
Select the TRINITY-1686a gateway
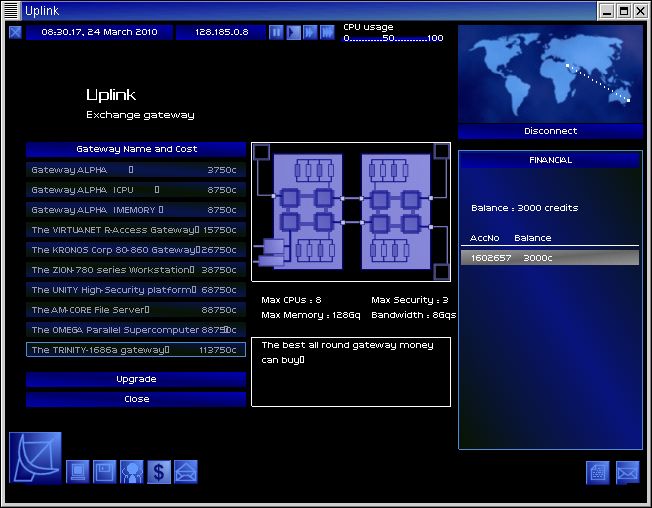coord(136,350)
